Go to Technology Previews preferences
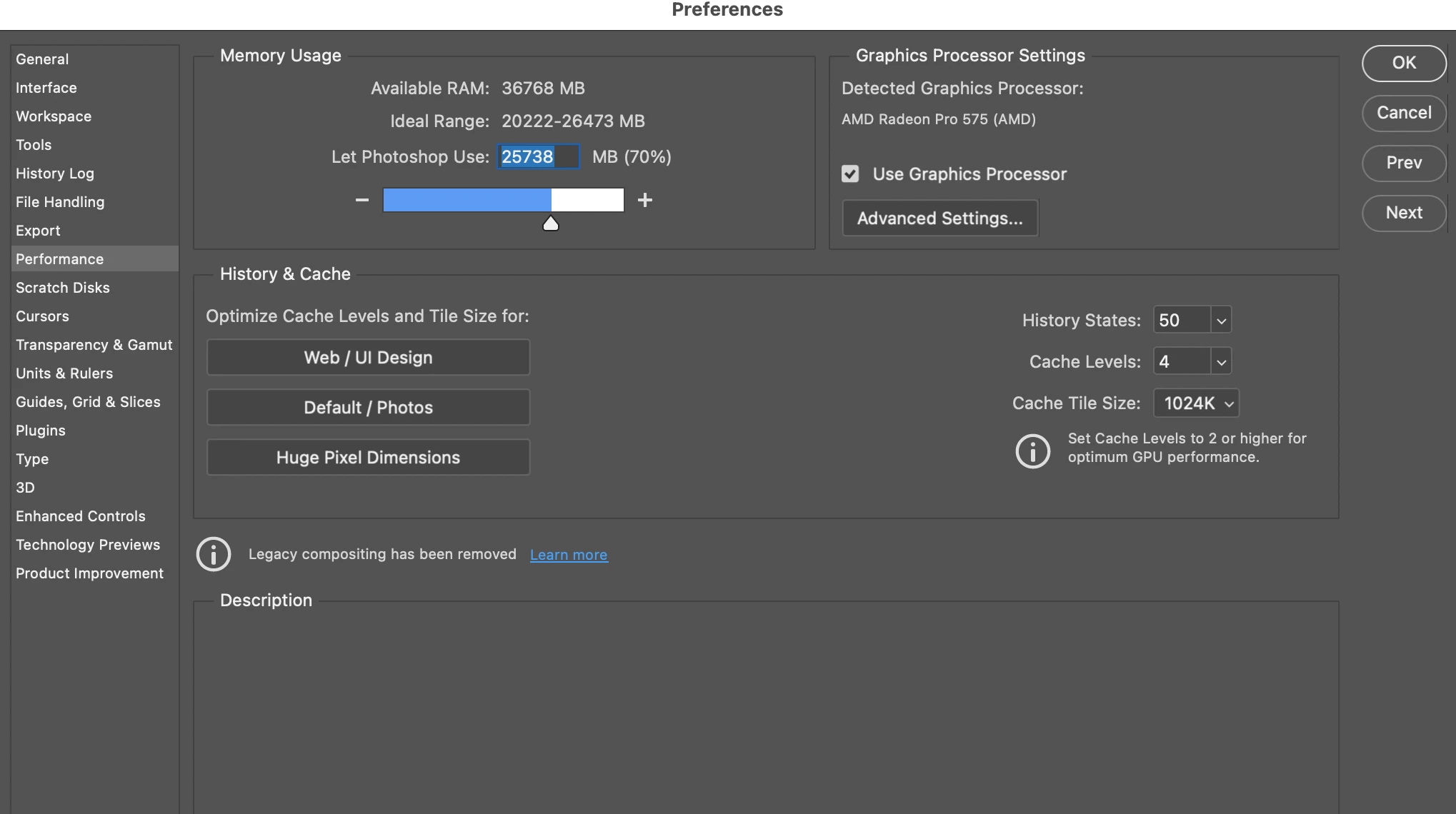This screenshot has width=1456, height=814. [x=88, y=545]
